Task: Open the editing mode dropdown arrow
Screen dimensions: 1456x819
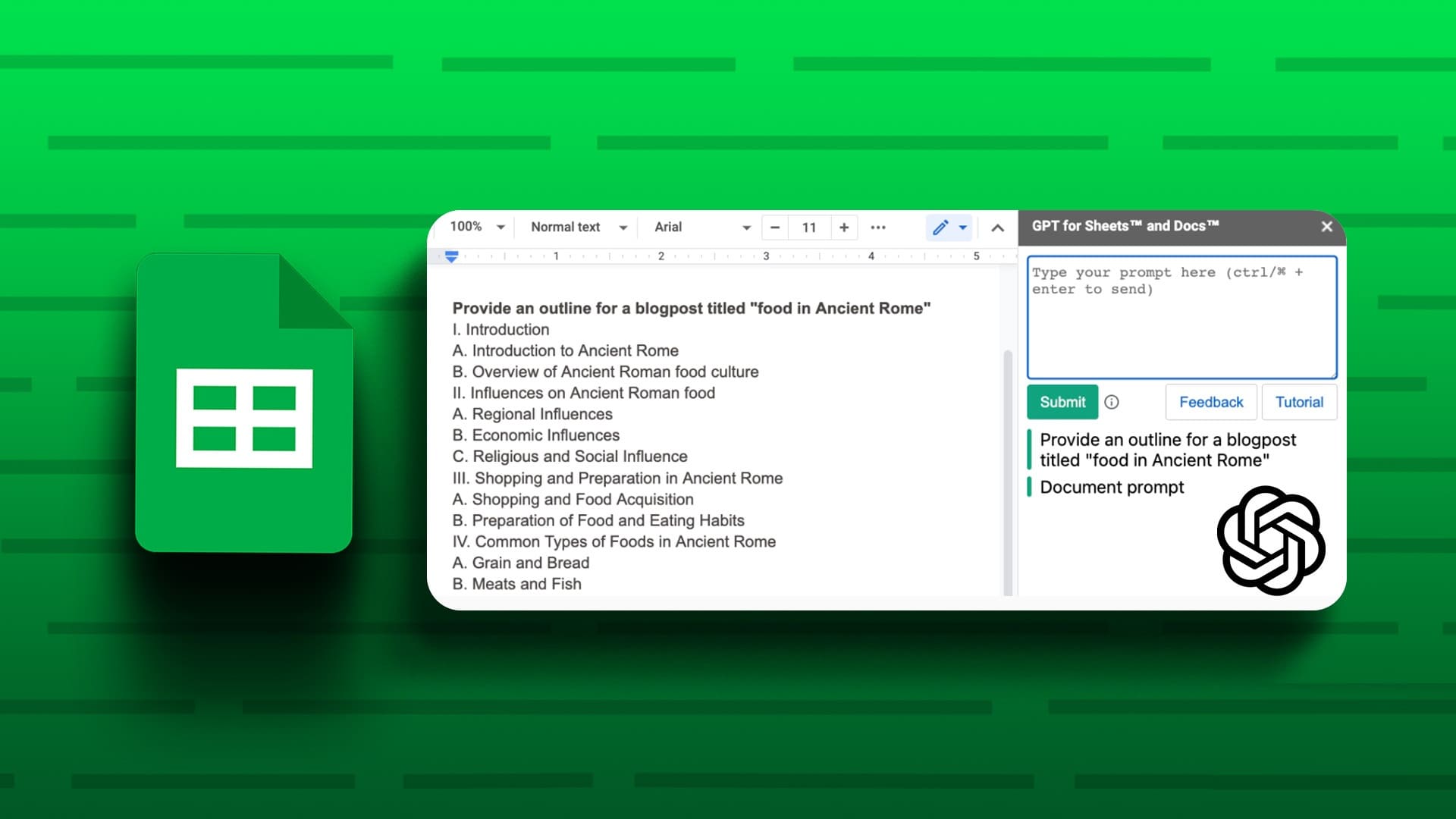Action: pos(963,227)
